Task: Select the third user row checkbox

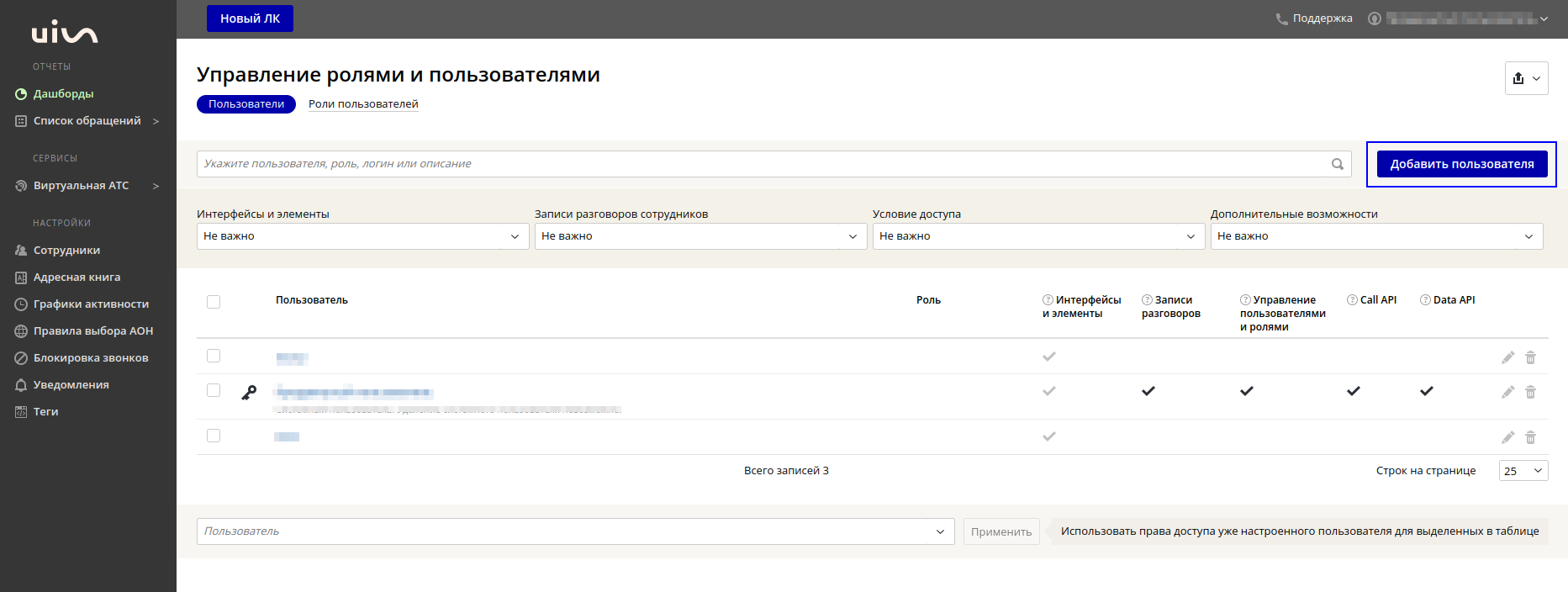Action: [x=214, y=436]
